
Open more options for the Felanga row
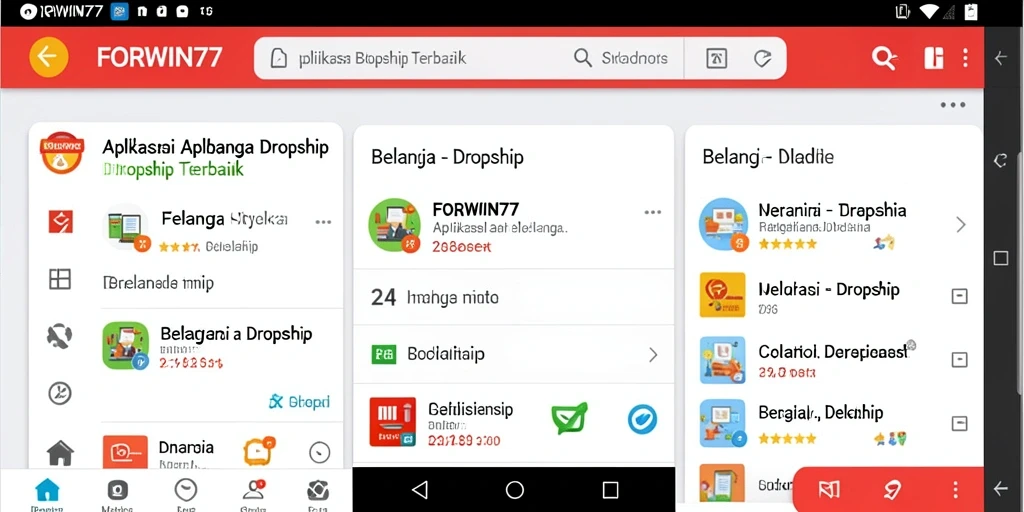323,222
